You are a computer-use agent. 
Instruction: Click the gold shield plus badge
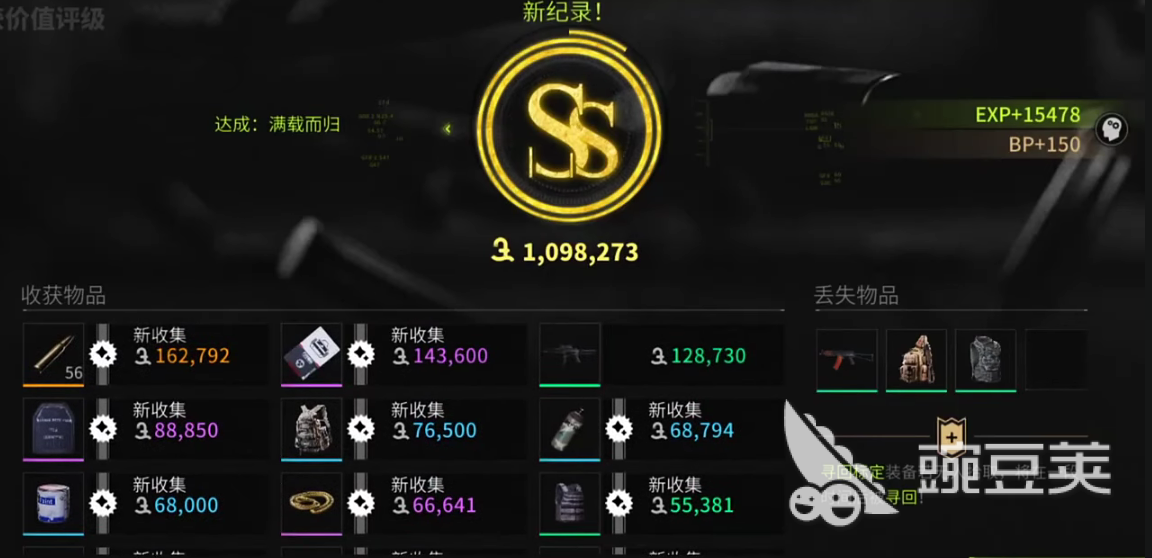pyautogui.click(x=952, y=436)
